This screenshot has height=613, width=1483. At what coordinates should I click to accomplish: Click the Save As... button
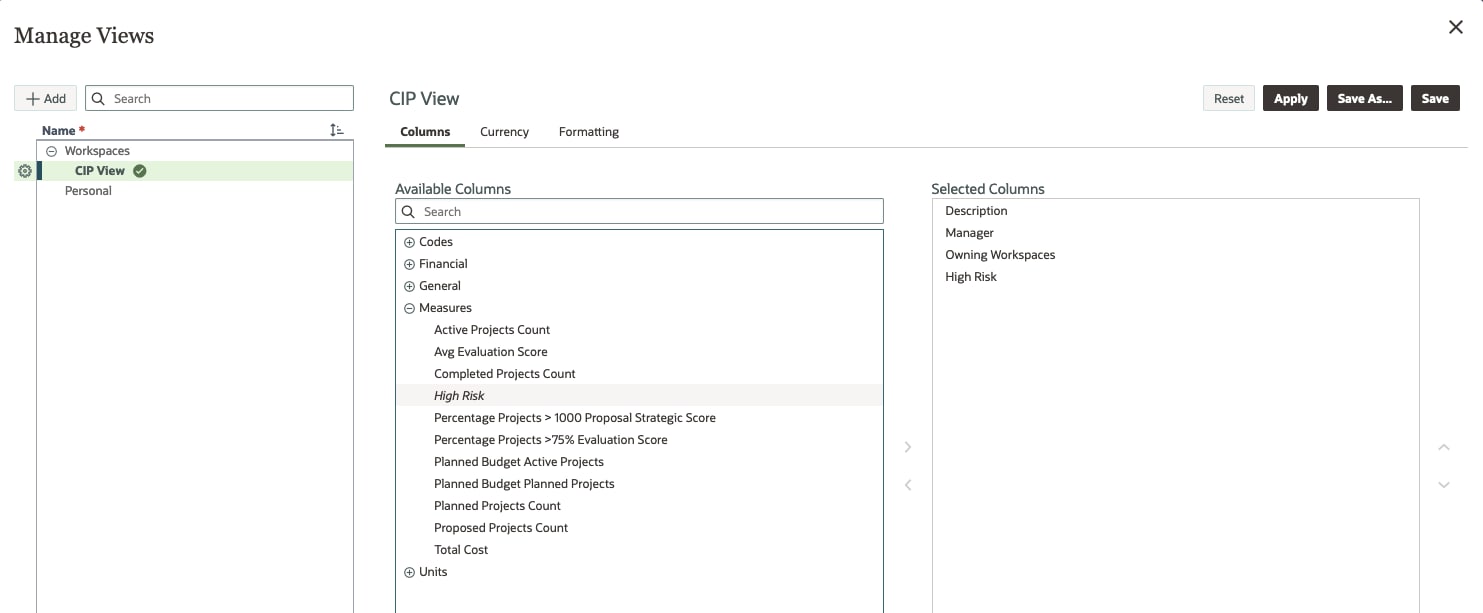pyautogui.click(x=1364, y=98)
